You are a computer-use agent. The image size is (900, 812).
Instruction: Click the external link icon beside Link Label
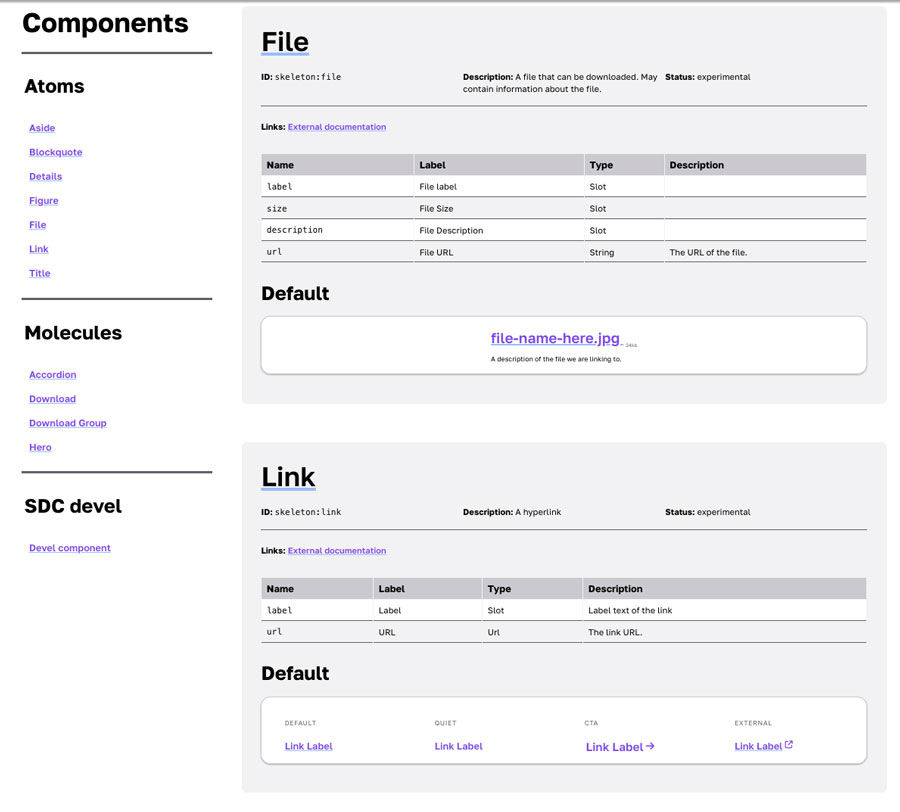789,745
